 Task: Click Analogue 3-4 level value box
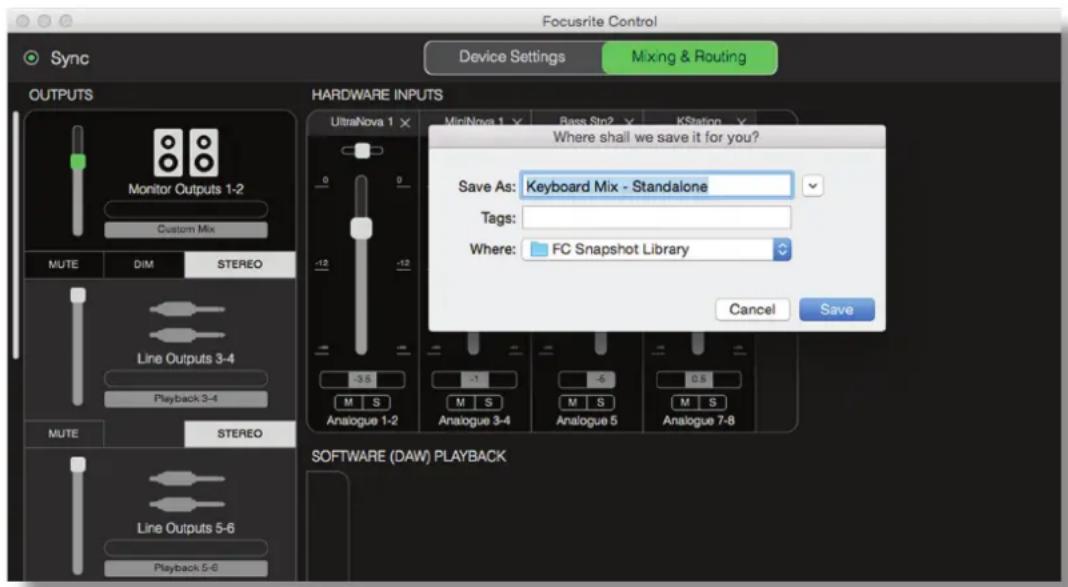[x=474, y=379]
